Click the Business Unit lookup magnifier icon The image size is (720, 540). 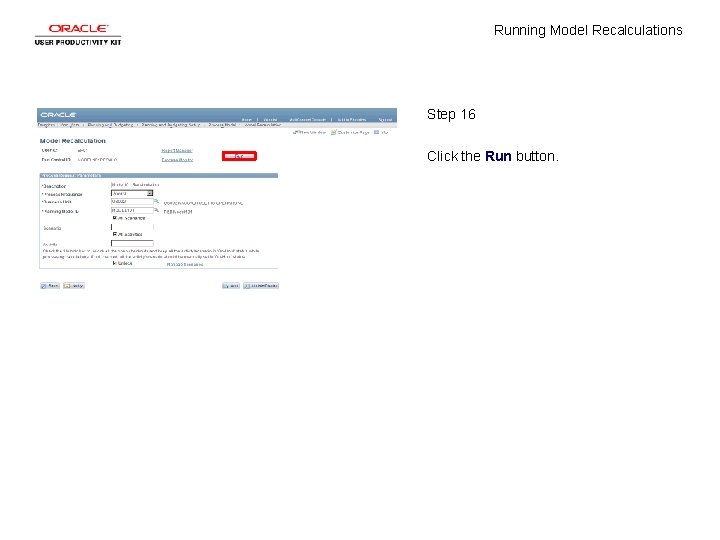(x=157, y=202)
